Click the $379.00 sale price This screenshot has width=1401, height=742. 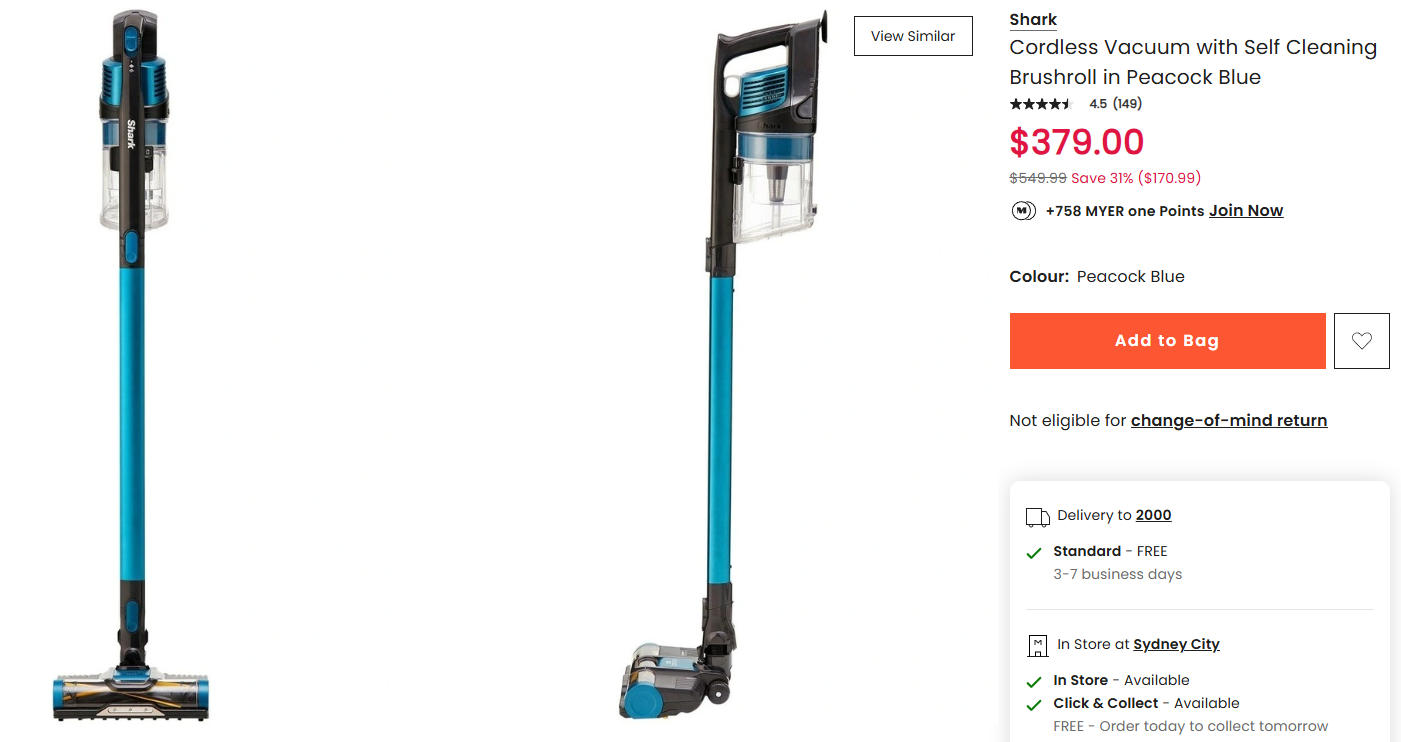coord(1077,142)
